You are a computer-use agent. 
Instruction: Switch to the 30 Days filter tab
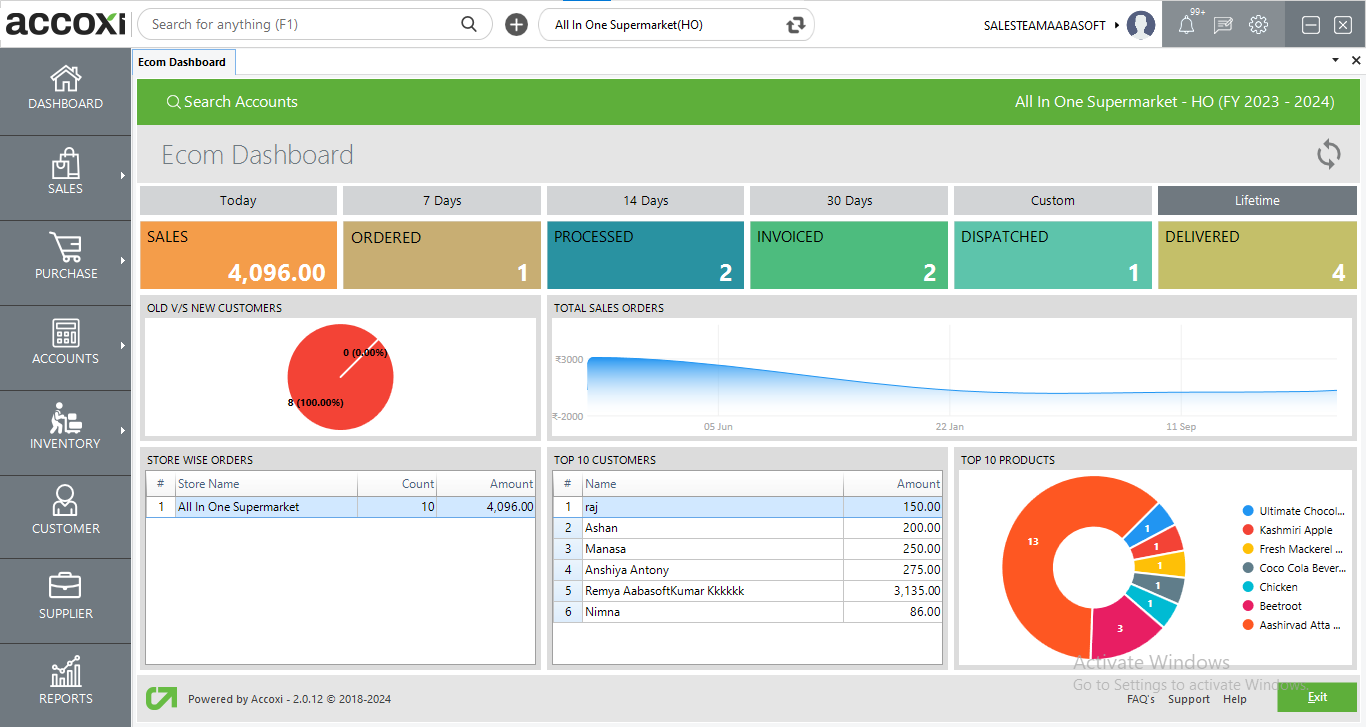(x=848, y=200)
